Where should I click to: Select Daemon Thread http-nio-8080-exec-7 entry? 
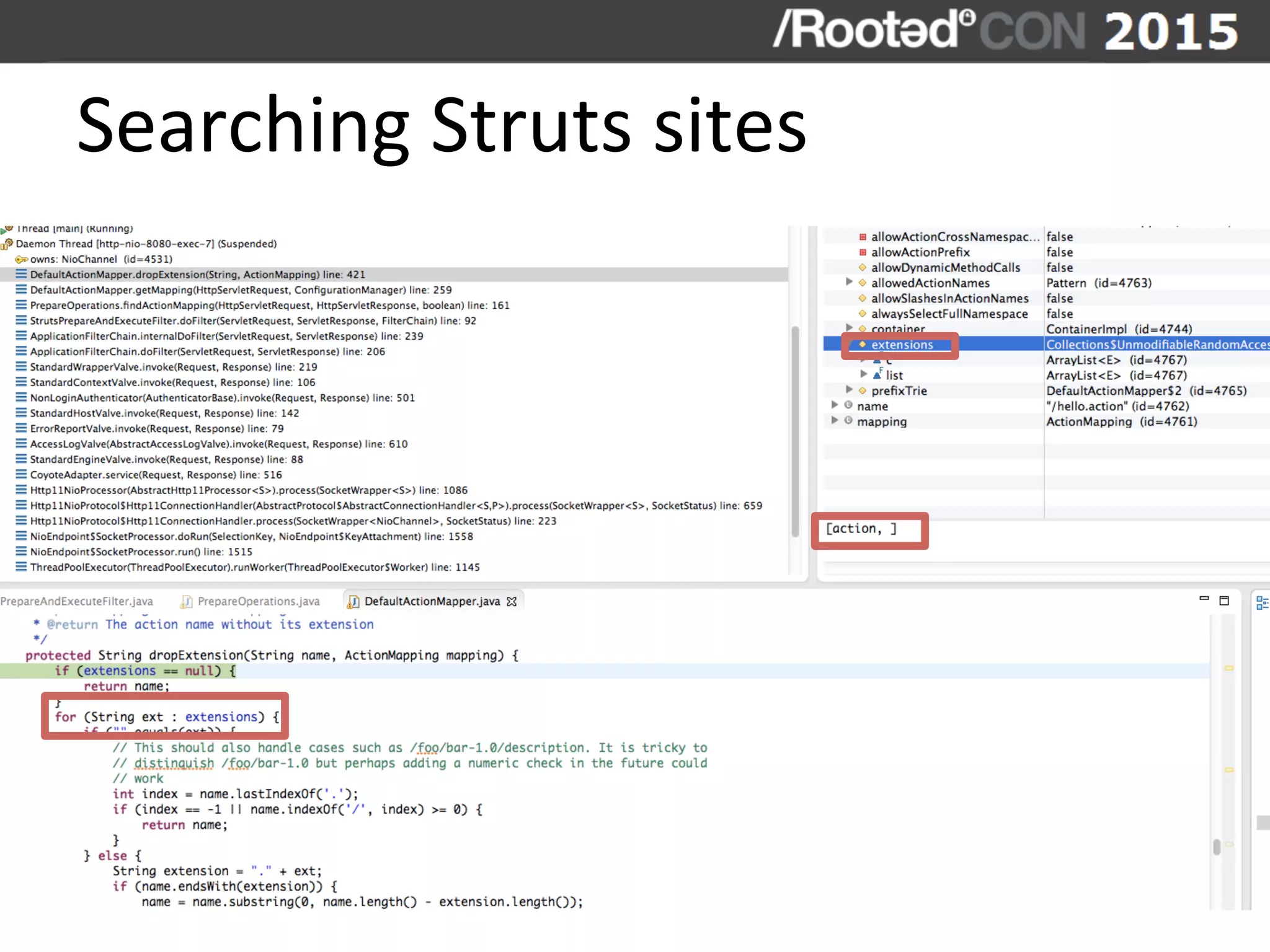tap(146, 244)
